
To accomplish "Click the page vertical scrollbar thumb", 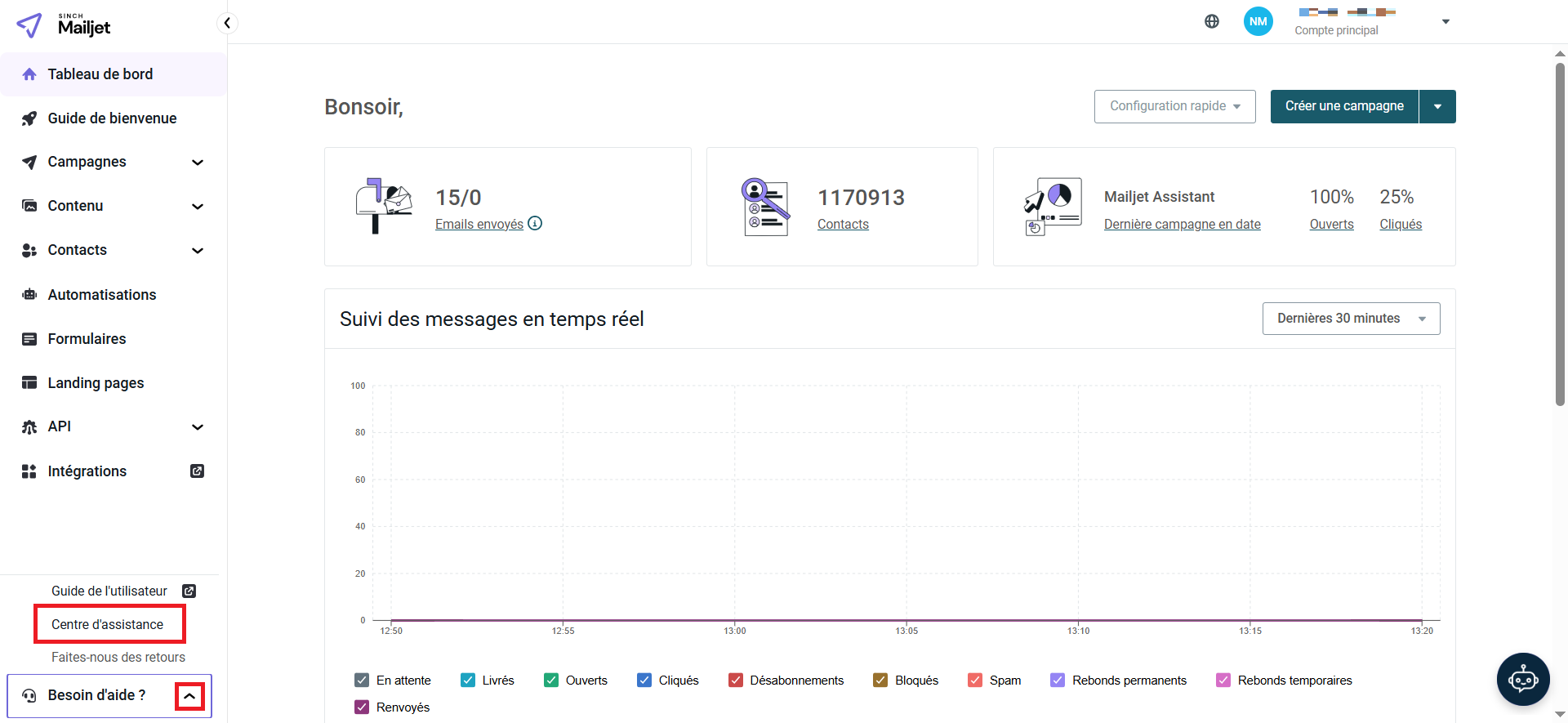I will (x=1560, y=234).
